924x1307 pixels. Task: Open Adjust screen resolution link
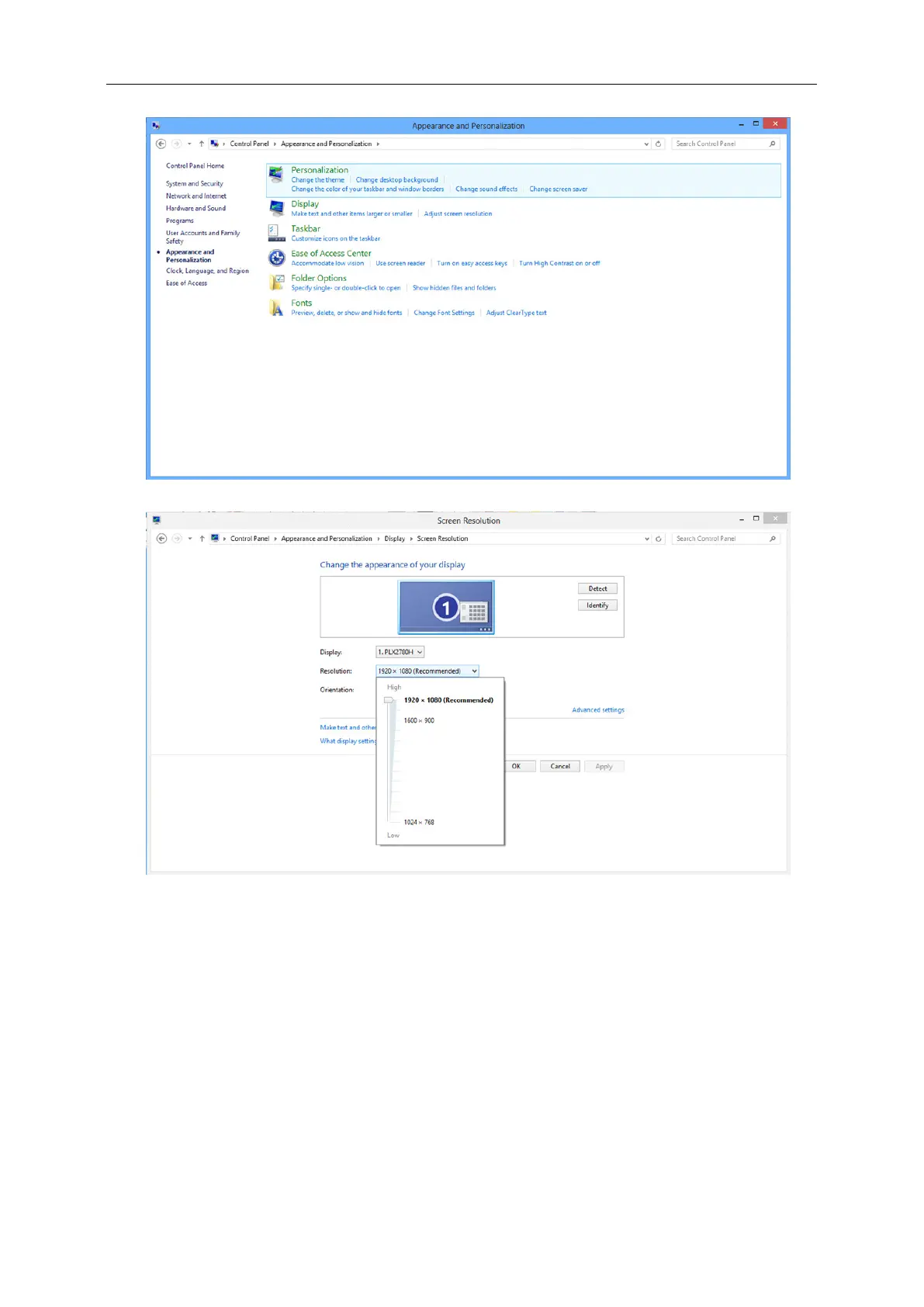click(x=458, y=213)
